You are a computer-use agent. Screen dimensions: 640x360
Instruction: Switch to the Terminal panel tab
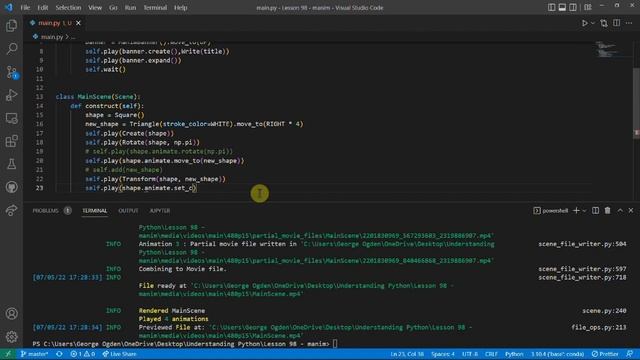click(x=94, y=211)
